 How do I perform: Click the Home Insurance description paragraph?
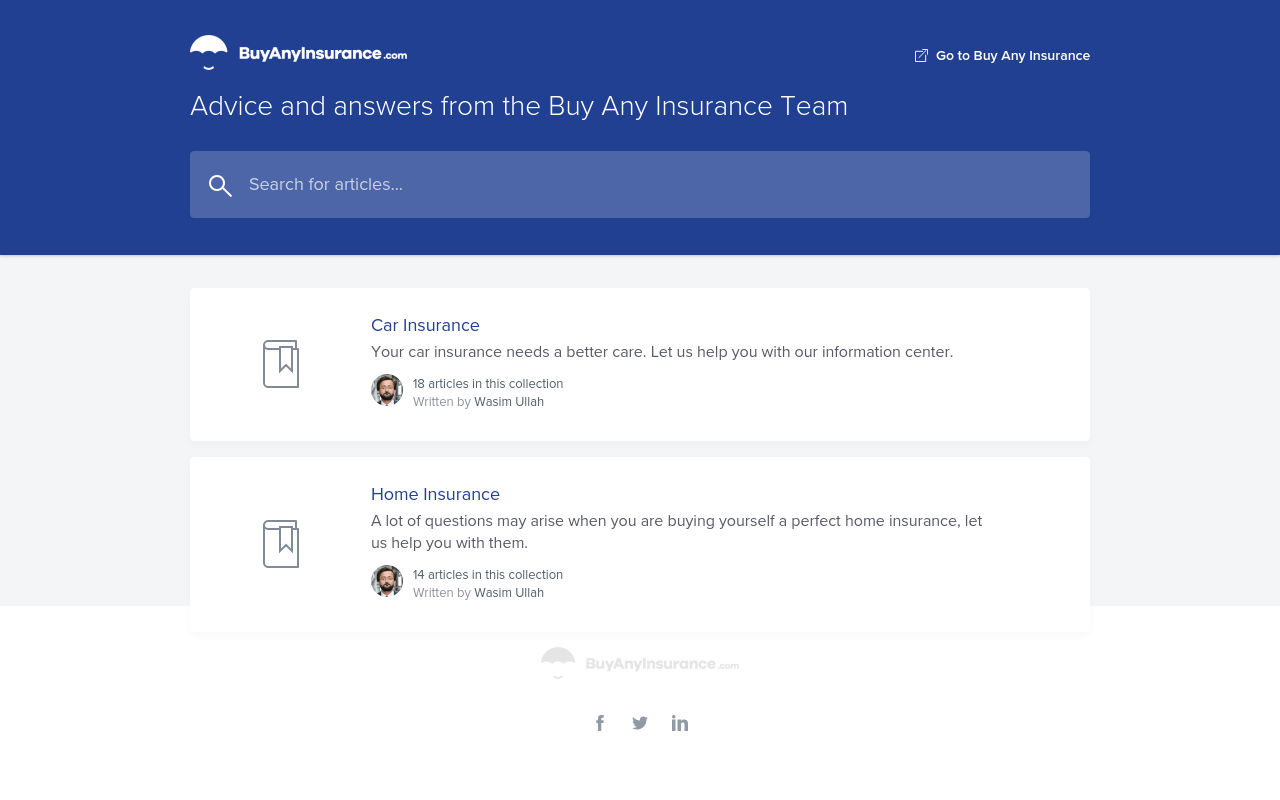(x=677, y=532)
